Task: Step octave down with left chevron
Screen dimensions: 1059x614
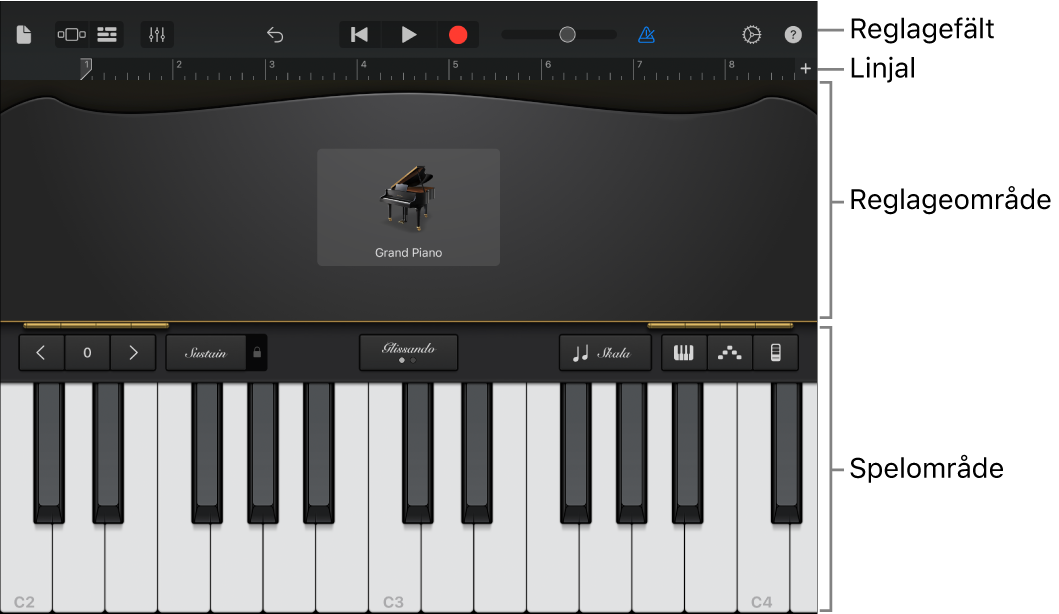Action: point(41,352)
